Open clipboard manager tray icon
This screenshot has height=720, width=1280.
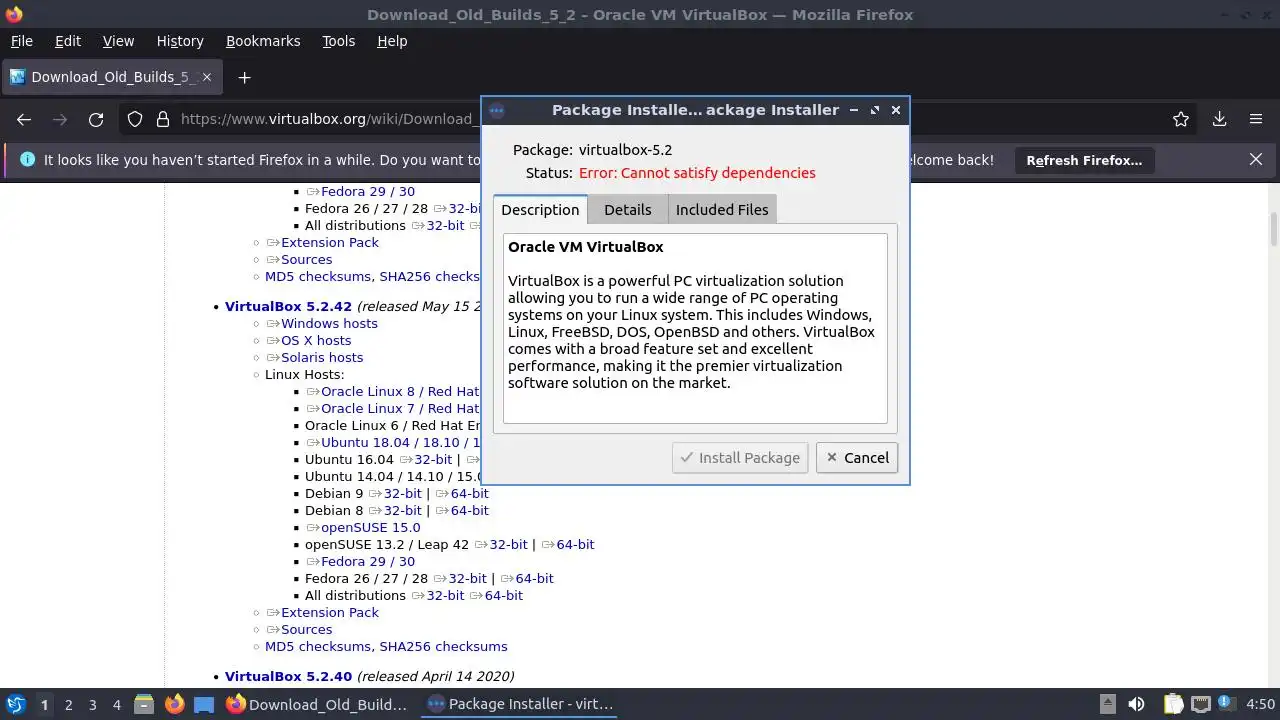(1173, 704)
